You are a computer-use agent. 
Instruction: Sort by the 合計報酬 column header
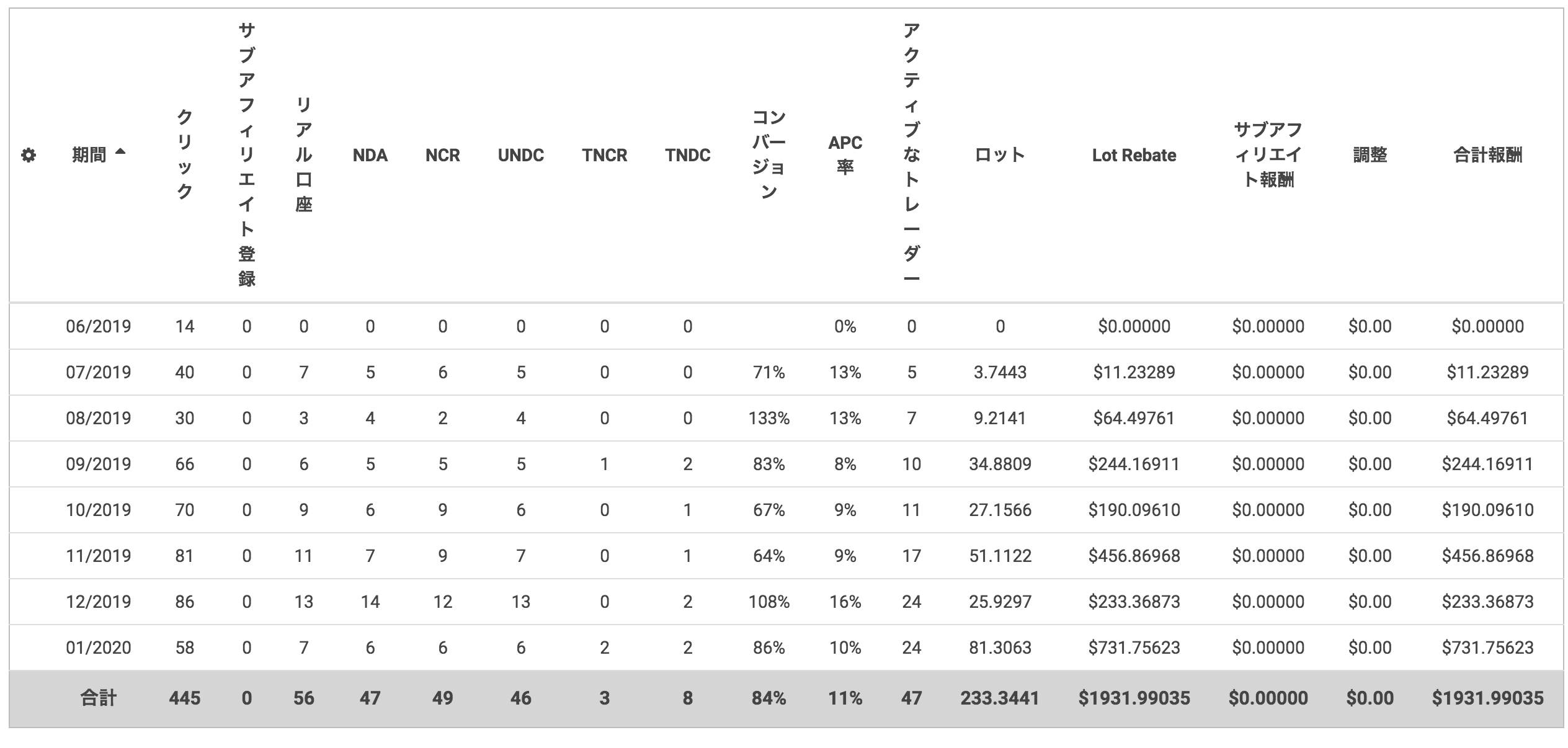pyautogui.click(x=1487, y=155)
